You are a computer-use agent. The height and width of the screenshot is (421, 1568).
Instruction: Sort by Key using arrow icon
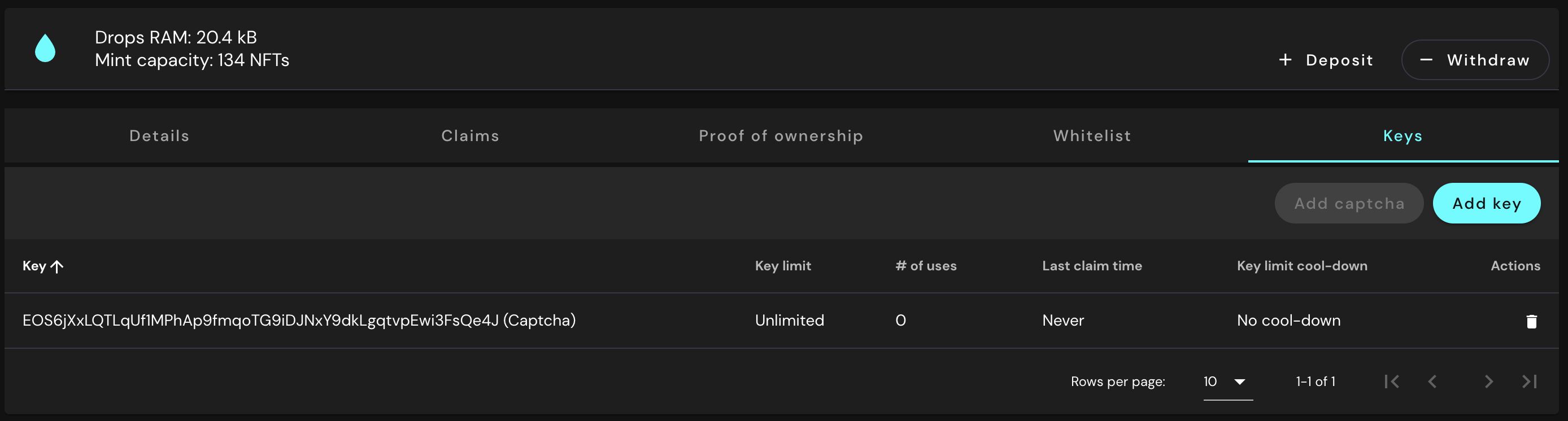(x=57, y=266)
